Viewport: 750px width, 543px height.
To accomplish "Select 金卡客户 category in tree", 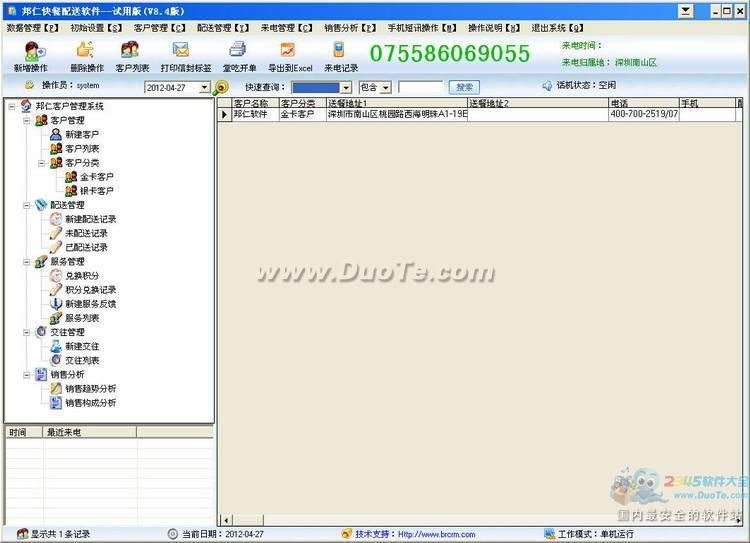I will 97,177.
